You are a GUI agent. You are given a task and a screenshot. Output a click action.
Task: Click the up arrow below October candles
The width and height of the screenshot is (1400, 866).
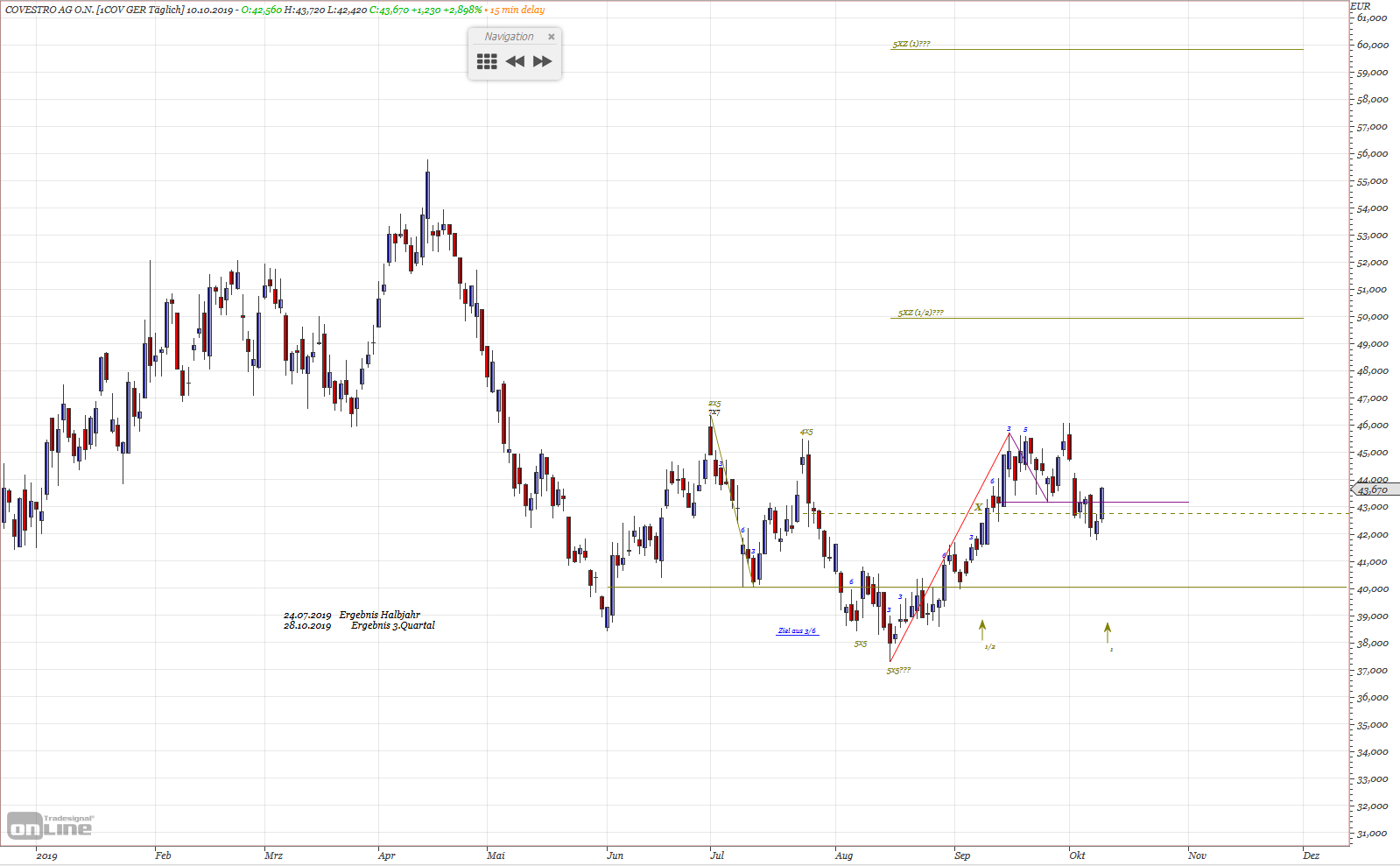[x=1108, y=632]
